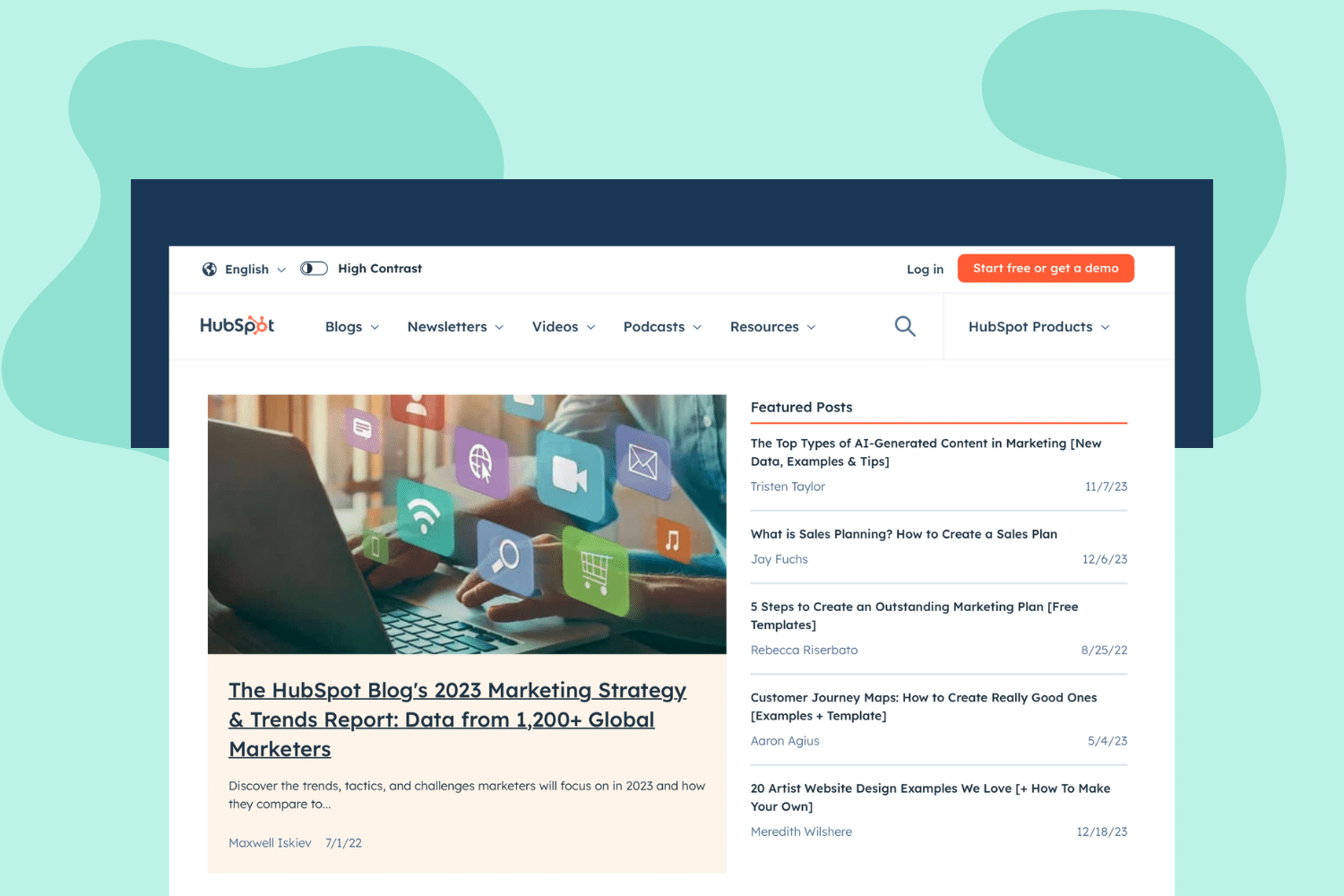Open the Outstanding Marketing Plan post
1344x896 pixels.
[x=914, y=616]
